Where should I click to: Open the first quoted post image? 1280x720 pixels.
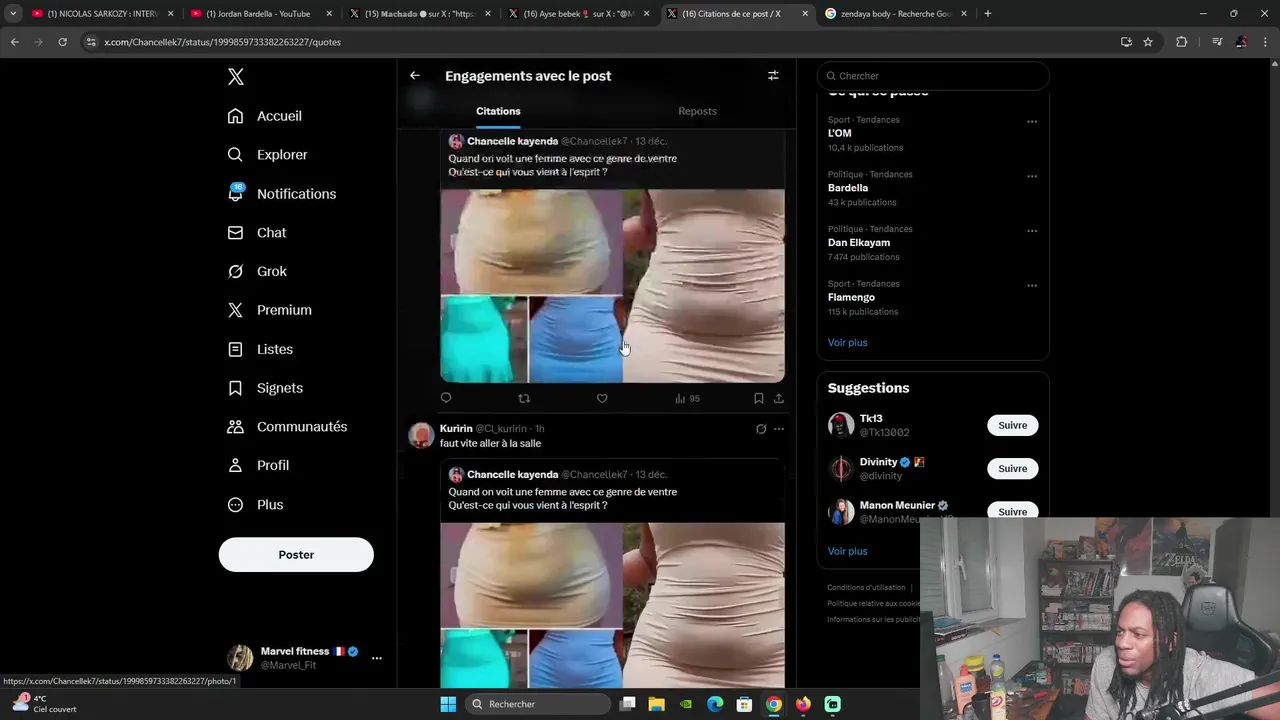coord(612,286)
